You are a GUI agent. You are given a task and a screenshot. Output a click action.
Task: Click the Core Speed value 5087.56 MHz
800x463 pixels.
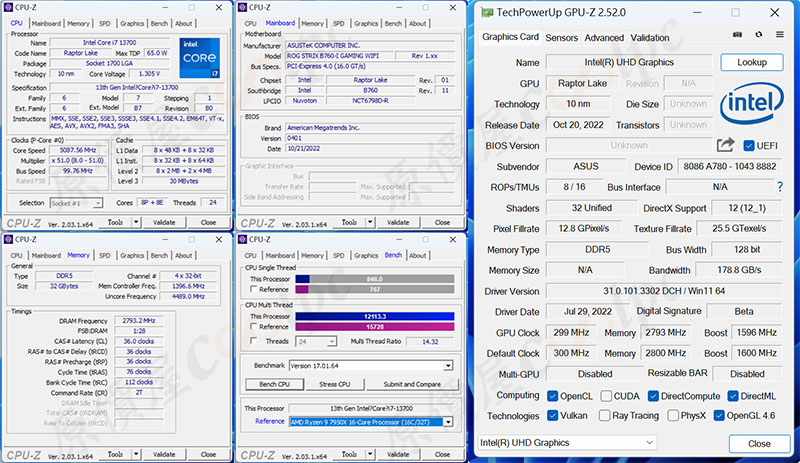coord(78,150)
